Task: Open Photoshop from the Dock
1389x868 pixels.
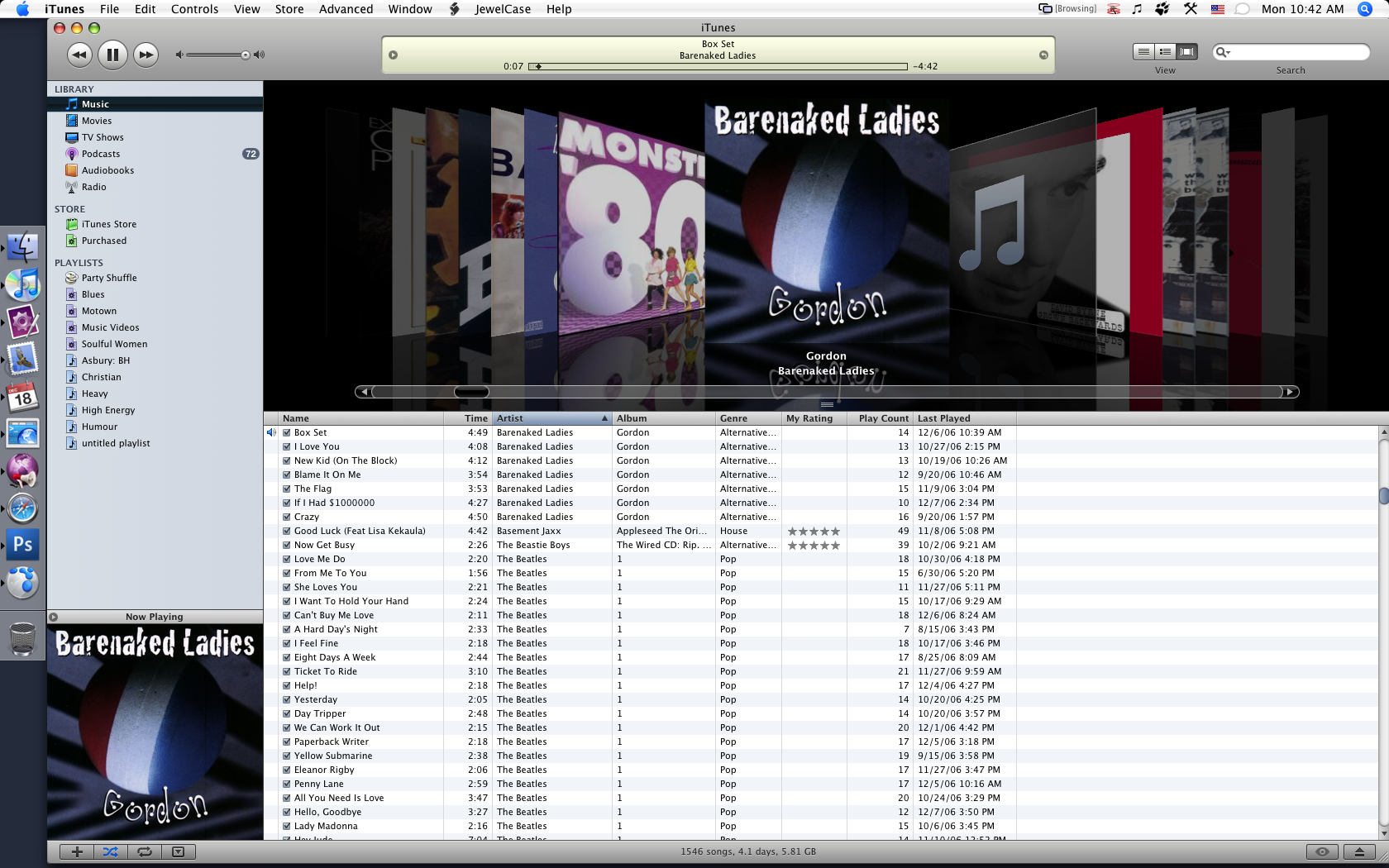Action: coord(23,544)
